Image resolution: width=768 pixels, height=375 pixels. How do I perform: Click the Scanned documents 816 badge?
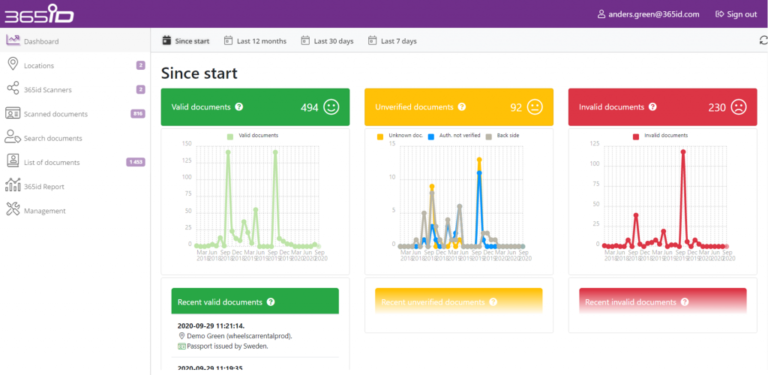[138, 114]
